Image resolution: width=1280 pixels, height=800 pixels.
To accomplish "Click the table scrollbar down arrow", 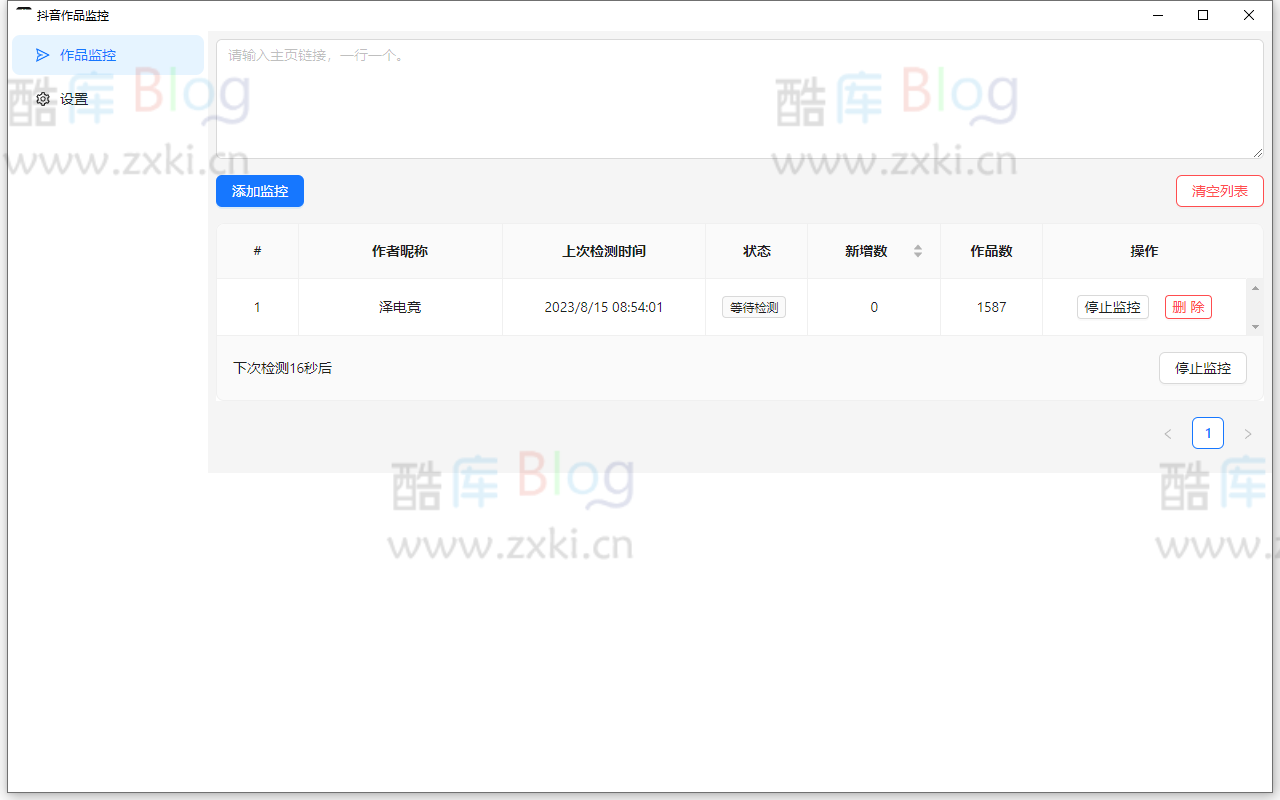I will click(1255, 327).
